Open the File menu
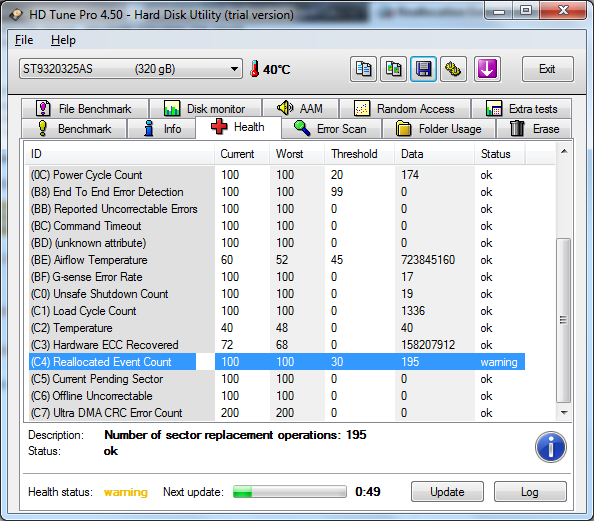Screen dimensions: 594x521 (x=24, y=40)
